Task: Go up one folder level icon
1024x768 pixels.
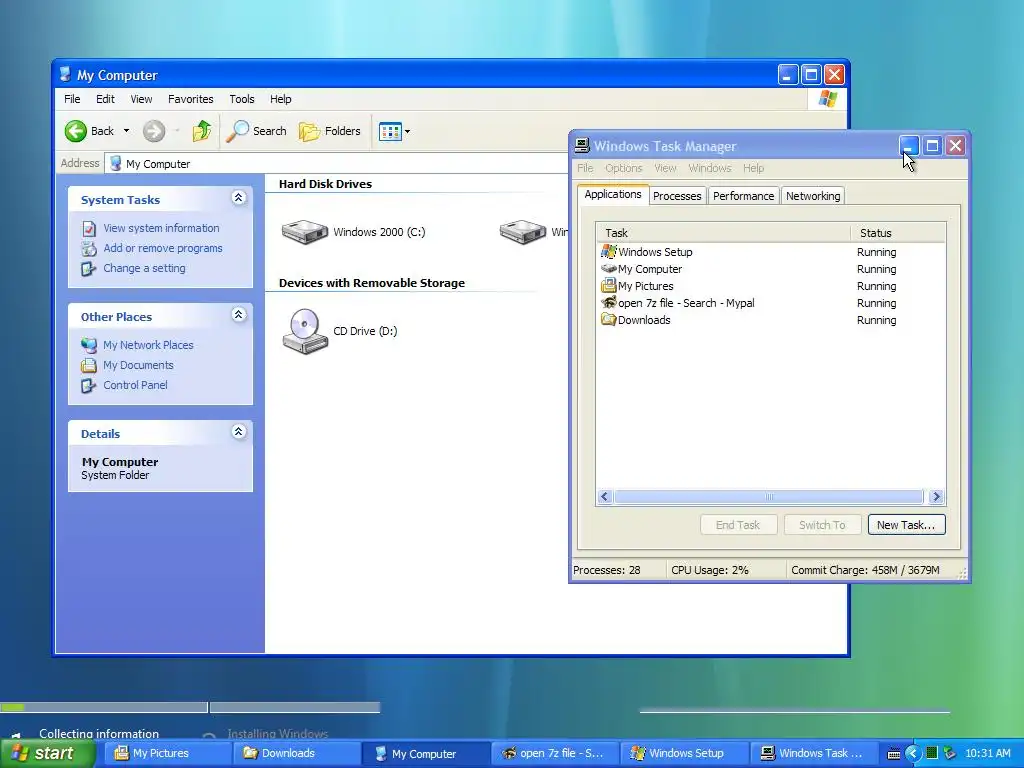Action: click(202, 131)
